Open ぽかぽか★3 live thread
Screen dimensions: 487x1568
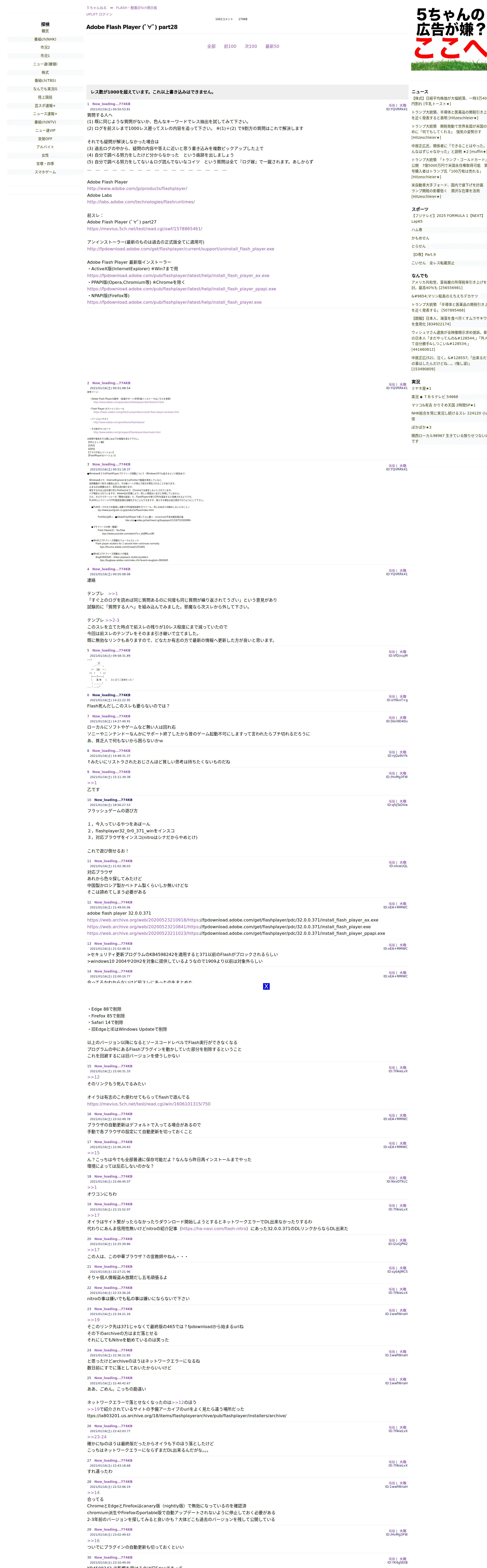pyautogui.click(x=421, y=427)
